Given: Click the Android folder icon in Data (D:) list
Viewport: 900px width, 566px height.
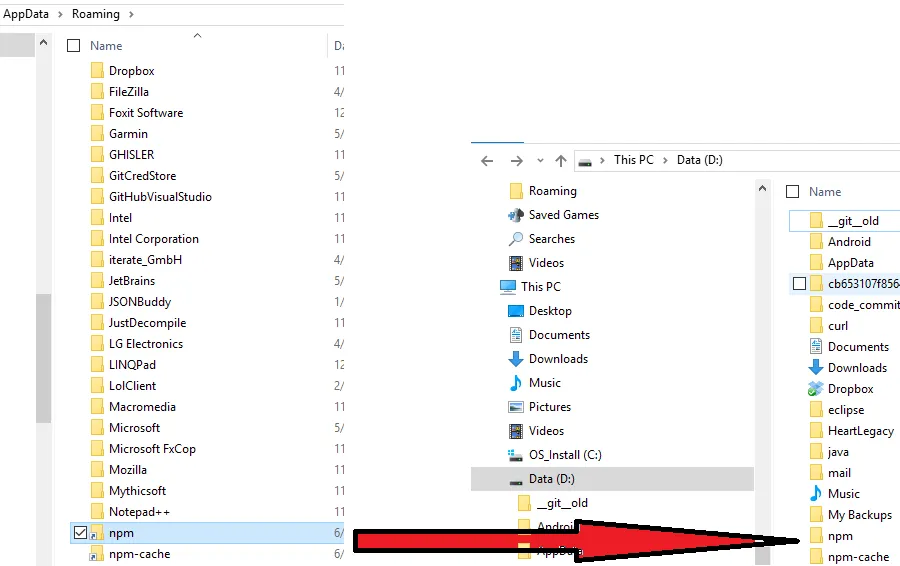Looking at the screenshot, I should click(x=816, y=242).
